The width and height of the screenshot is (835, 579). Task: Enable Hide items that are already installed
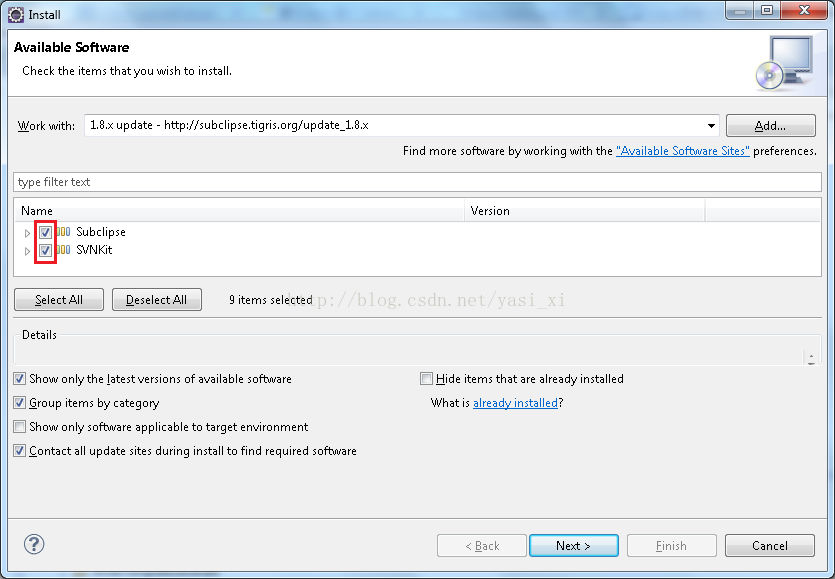[426, 379]
